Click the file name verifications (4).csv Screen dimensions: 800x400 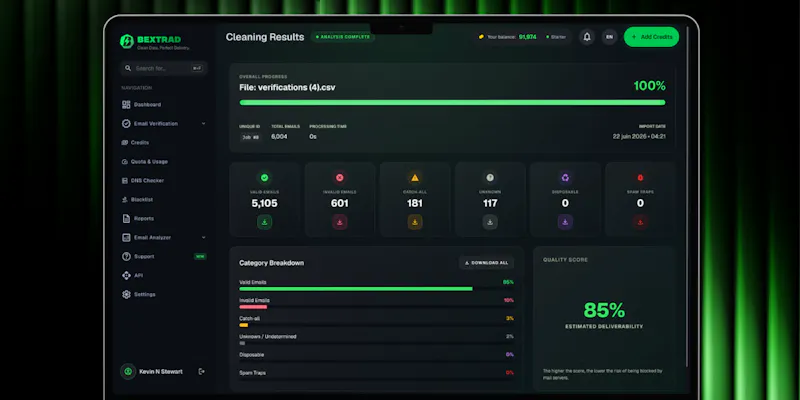(x=287, y=87)
